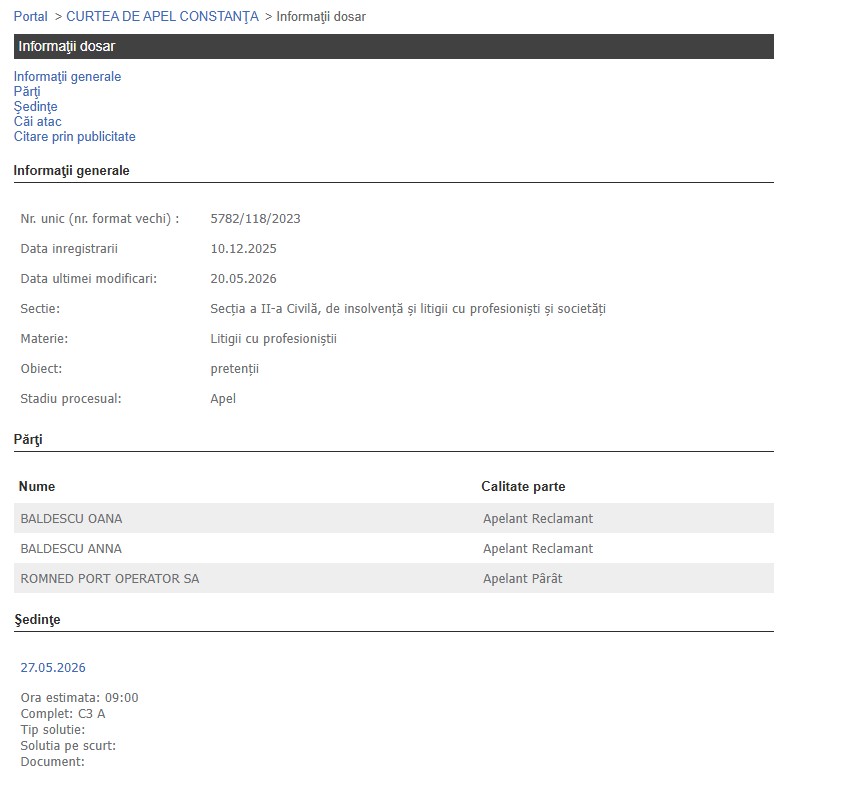Click the Părți section heading
The height and width of the screenshot is (792, 841).
tap(28, 440)
